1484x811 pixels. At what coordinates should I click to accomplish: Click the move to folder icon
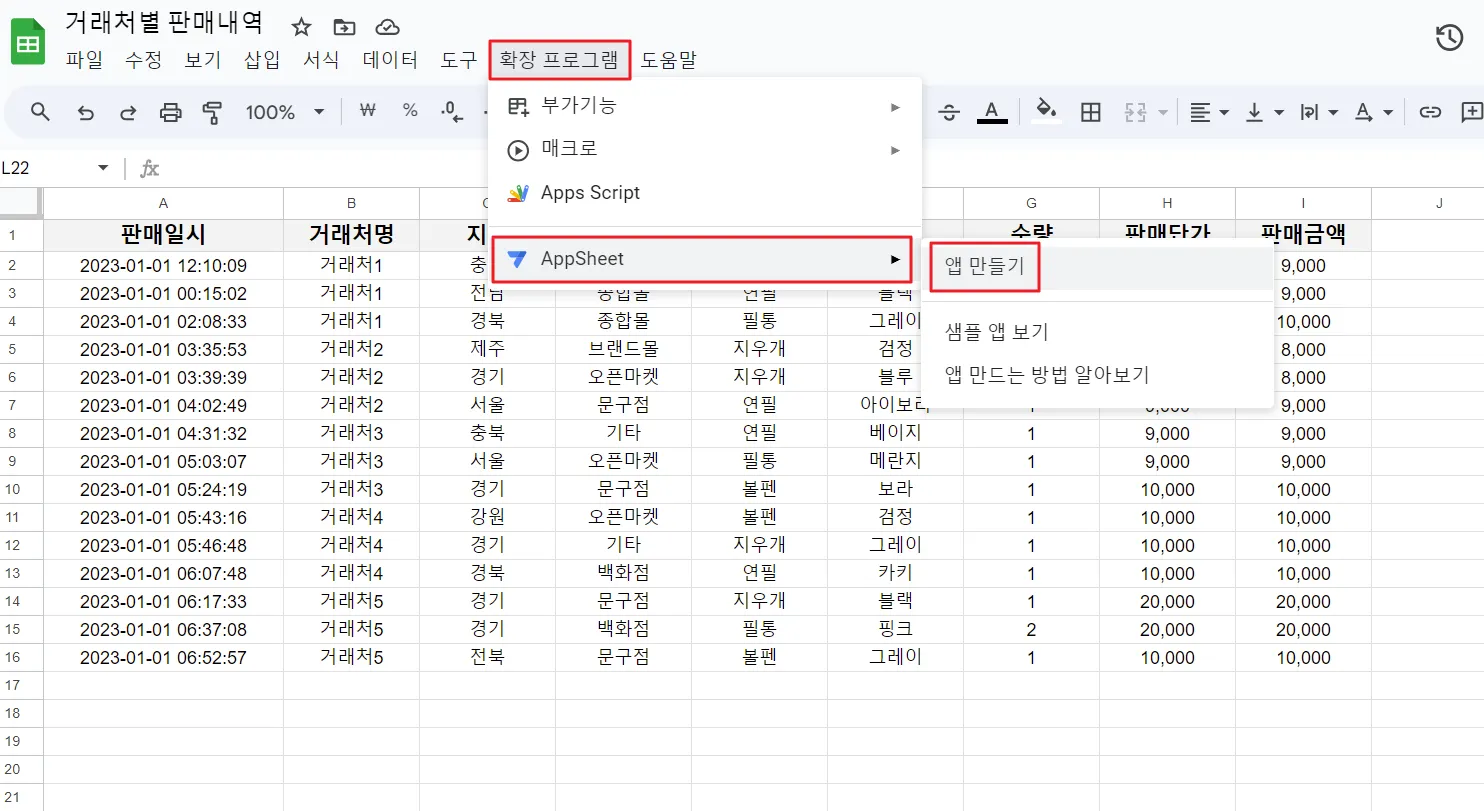(x=344, y=27)
